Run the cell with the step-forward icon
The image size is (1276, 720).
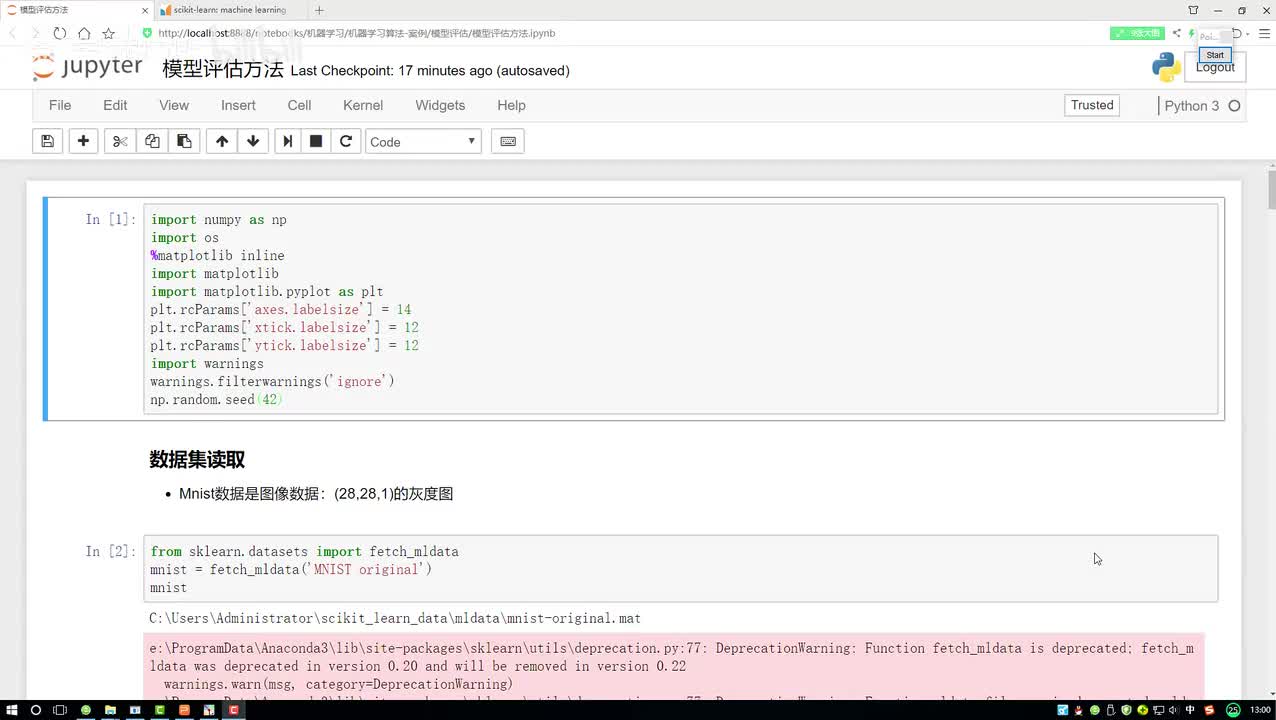click(288, 142)
